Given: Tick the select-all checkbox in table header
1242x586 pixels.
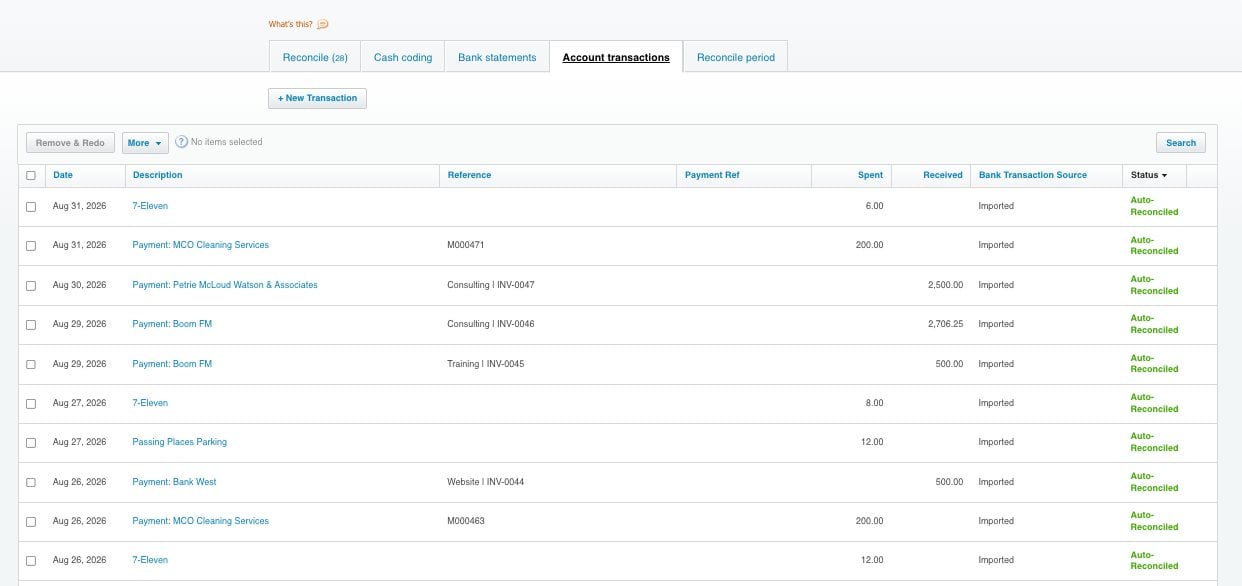Looking at the screenshot, I should pos(31,175).
